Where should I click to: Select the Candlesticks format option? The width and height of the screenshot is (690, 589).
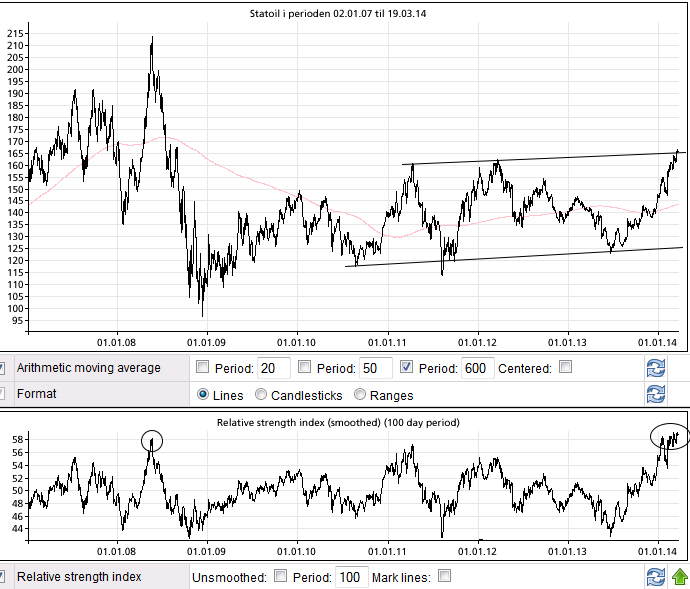[x=262, y=395]
